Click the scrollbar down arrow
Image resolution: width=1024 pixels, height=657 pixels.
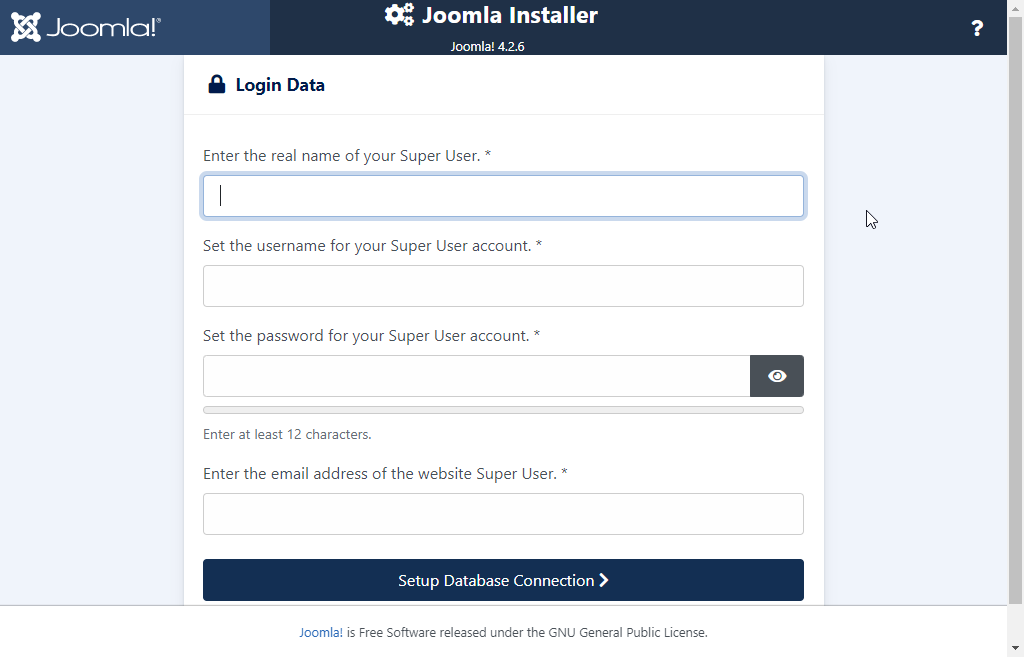click(x=1016, y=649)
